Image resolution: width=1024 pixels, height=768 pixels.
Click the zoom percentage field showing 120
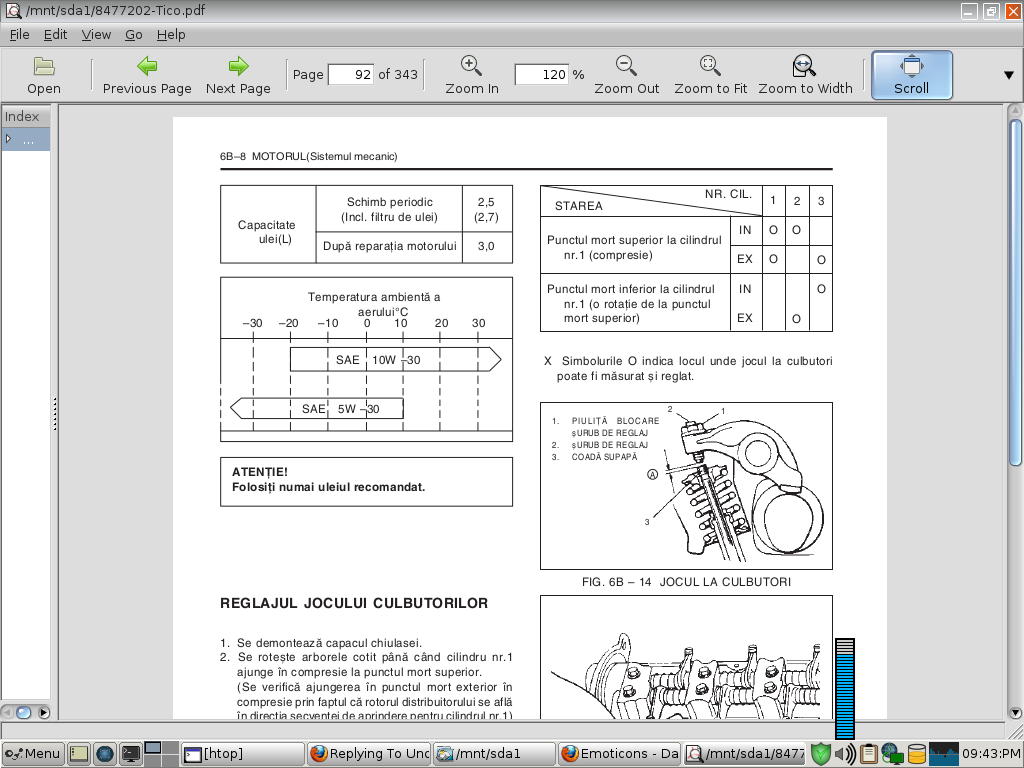(x=542, y=74)
